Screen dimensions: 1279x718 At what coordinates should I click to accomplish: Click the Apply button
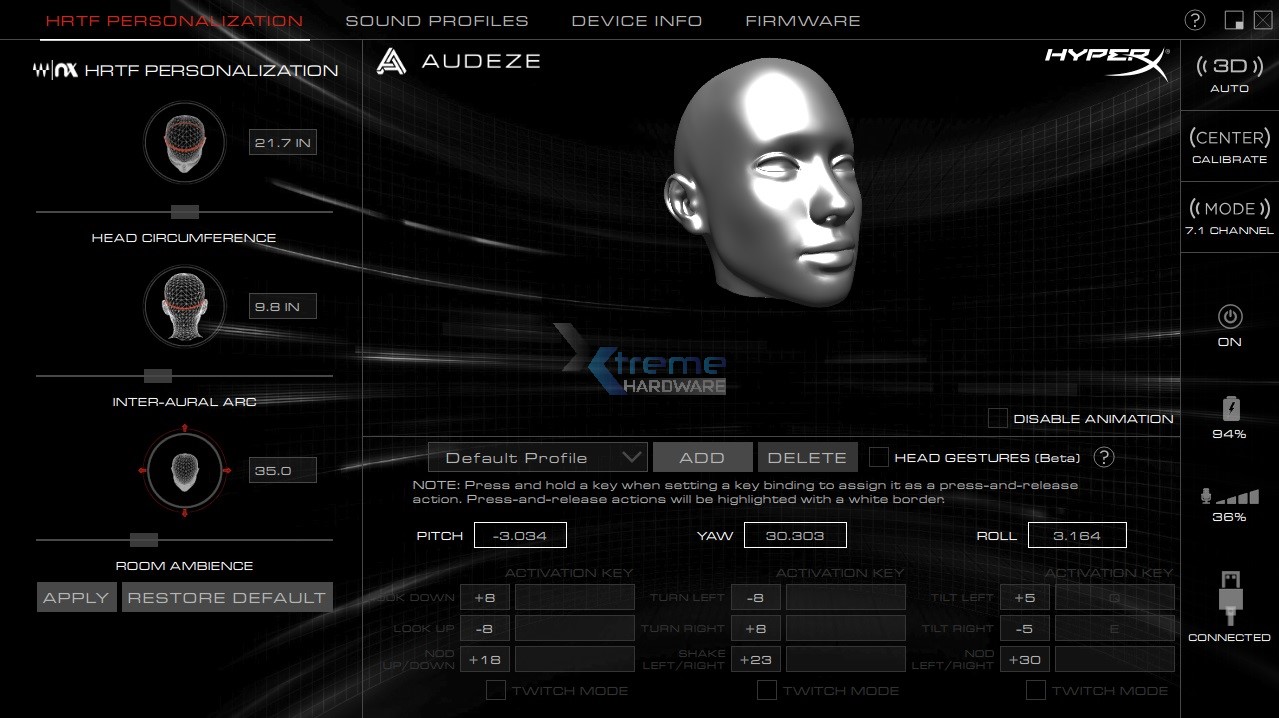point(75,597)
